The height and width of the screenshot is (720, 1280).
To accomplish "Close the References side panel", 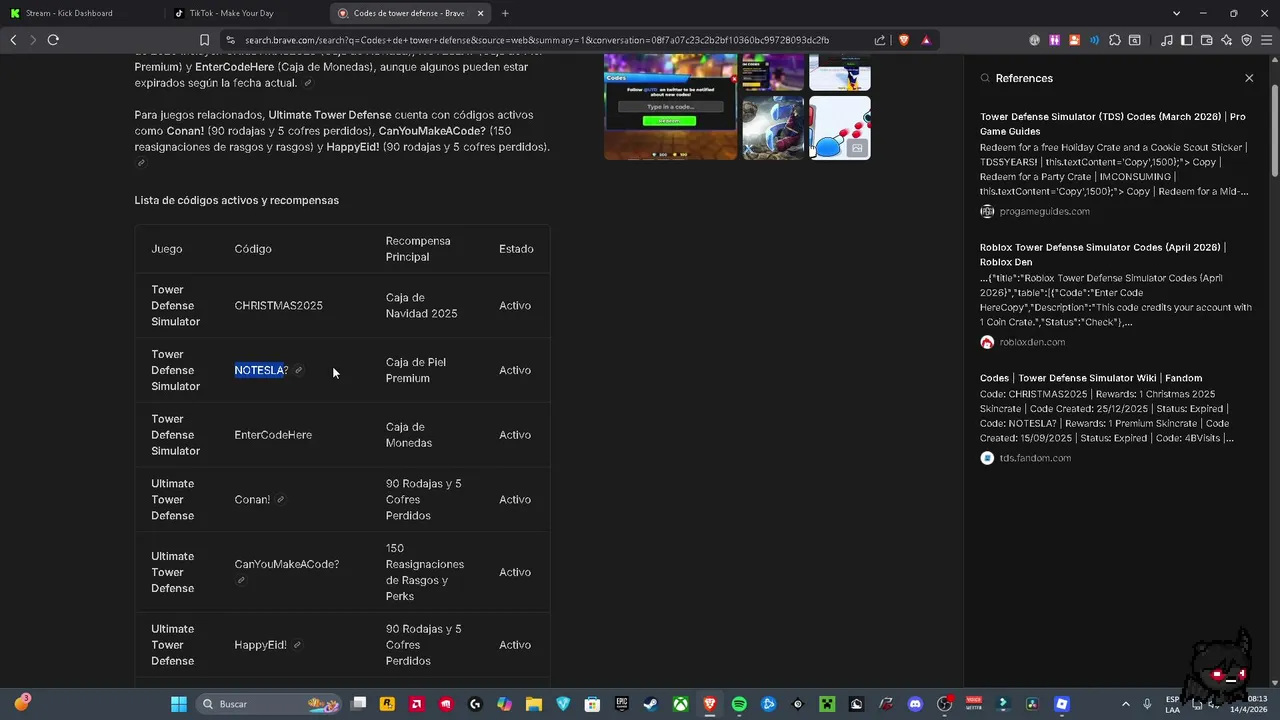I will 1249,78.
